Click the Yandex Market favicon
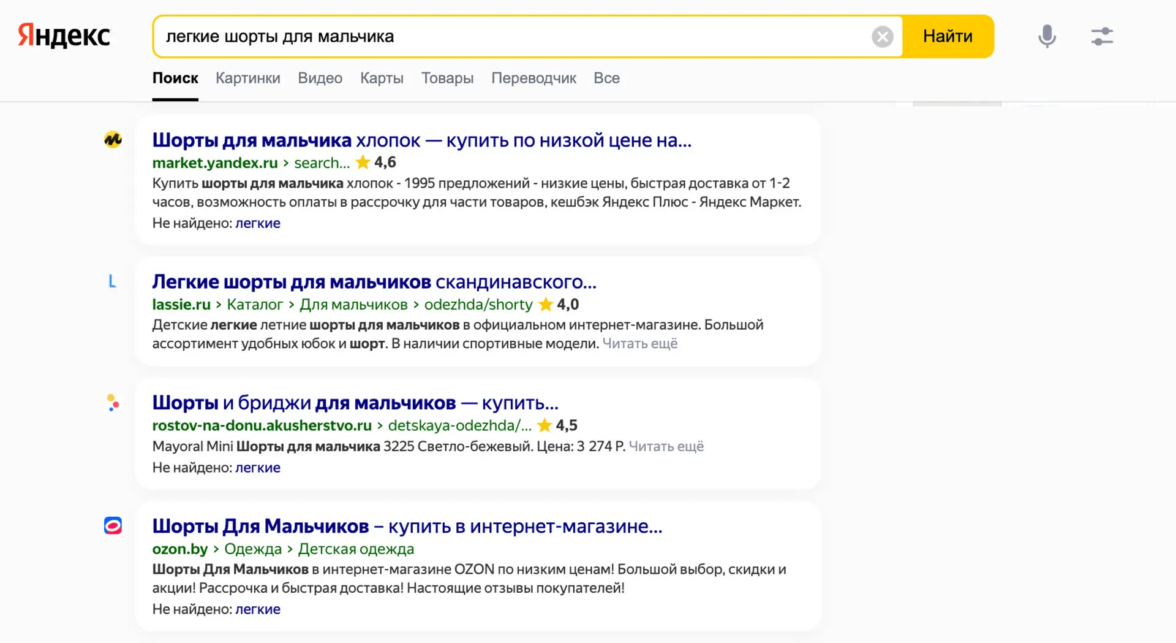Screen dimensions: 1176x643 point(112,140)
